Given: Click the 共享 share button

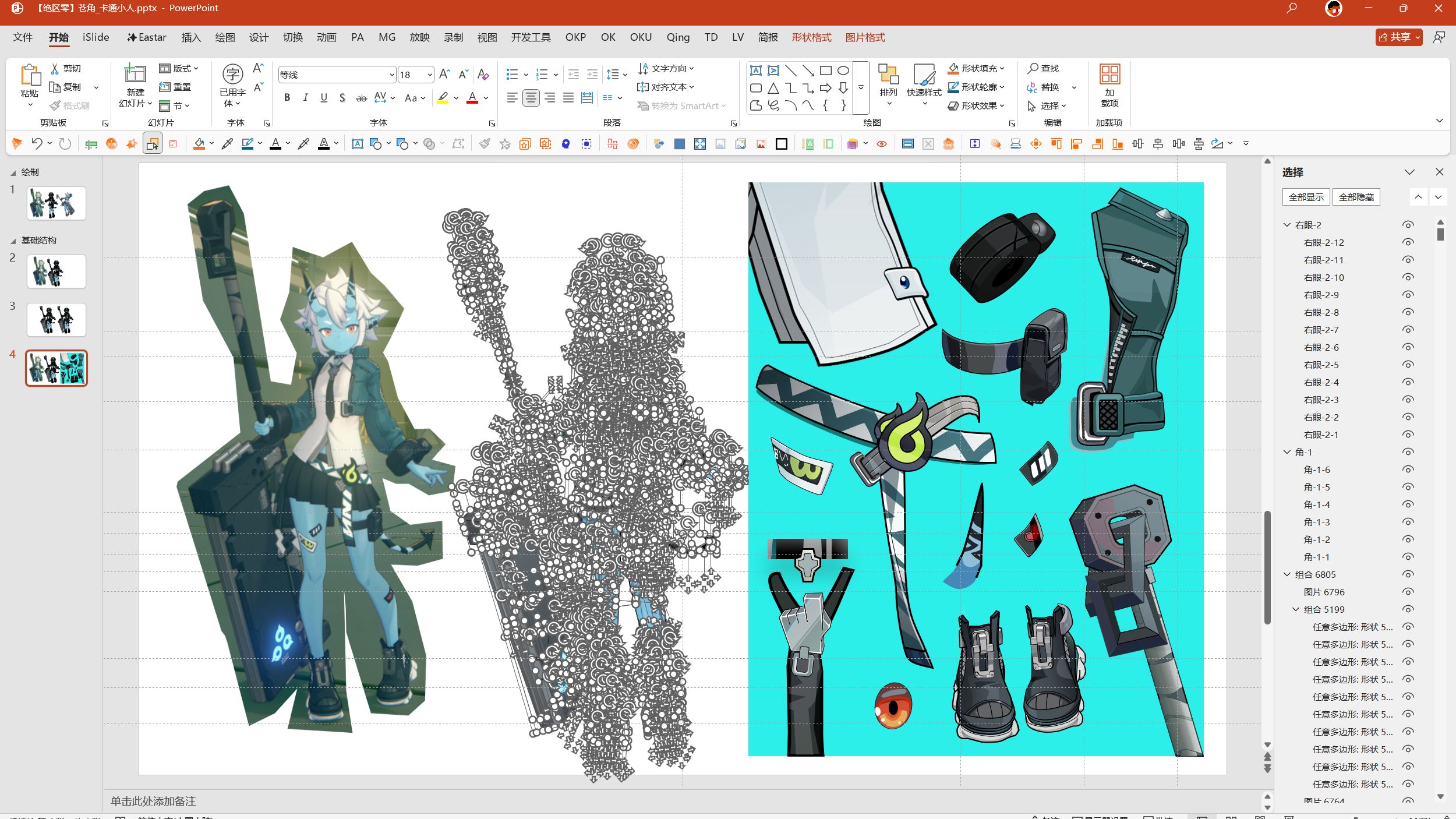Looking at the screenshot, I should (x=1399, y=37).
